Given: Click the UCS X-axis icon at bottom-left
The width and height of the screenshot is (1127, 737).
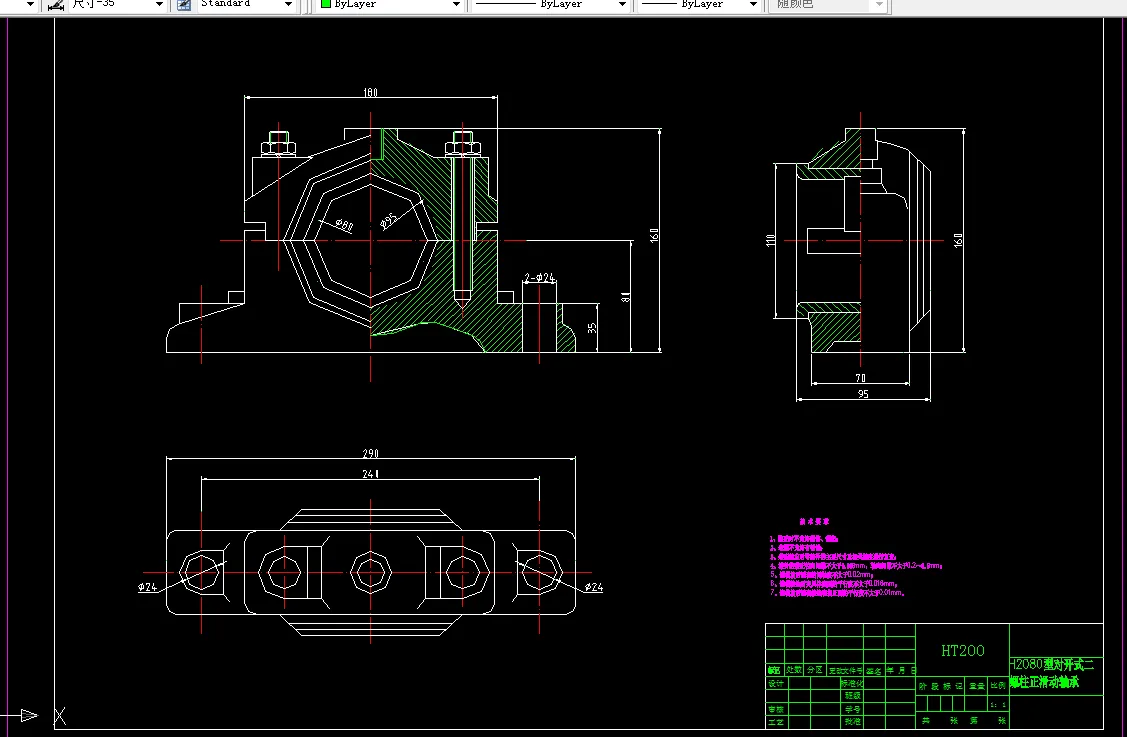Looking at the screenshot, I should 59,715.
